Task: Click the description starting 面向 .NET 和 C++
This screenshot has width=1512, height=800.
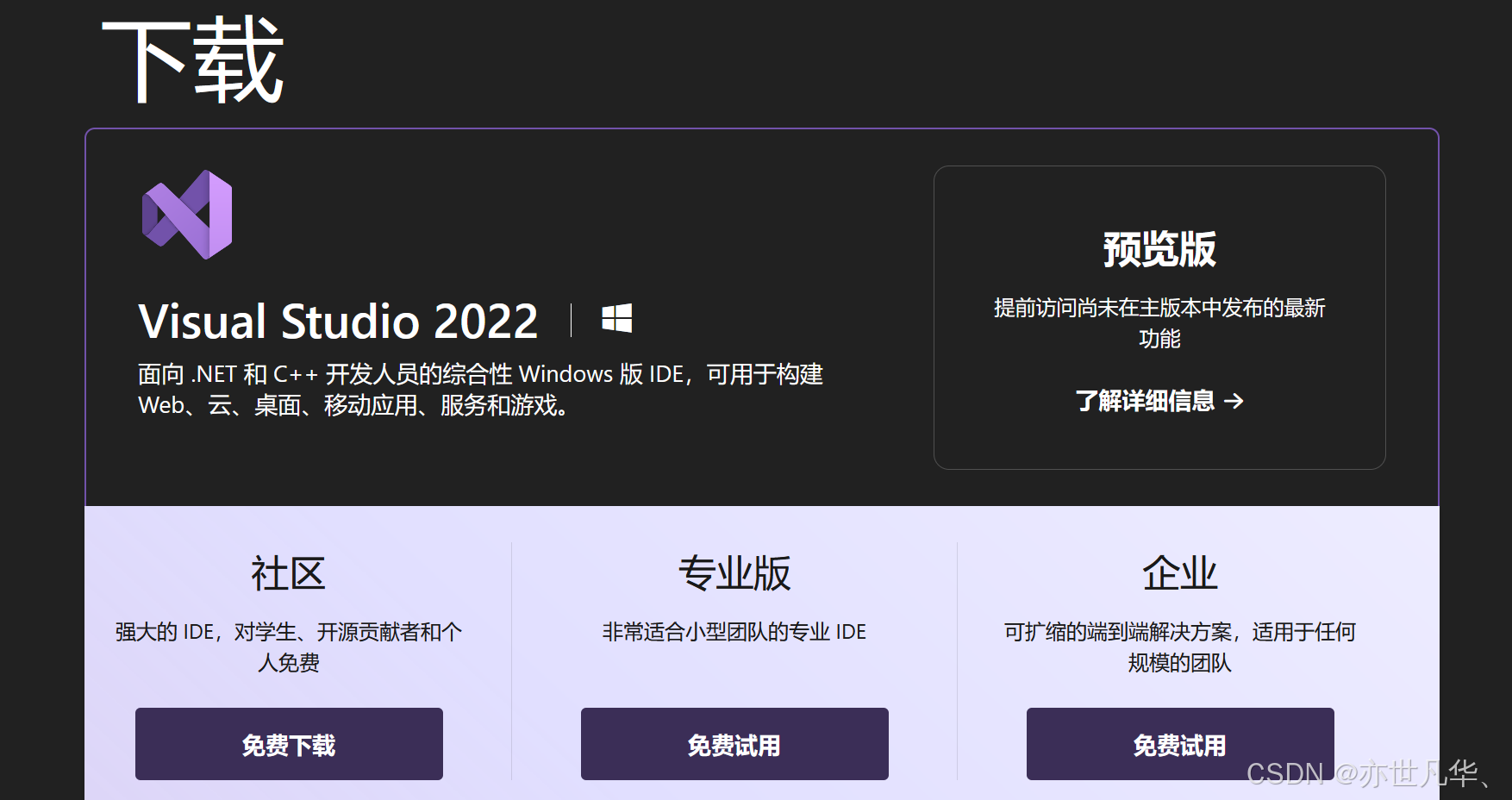Action: [x=480, y=390]
